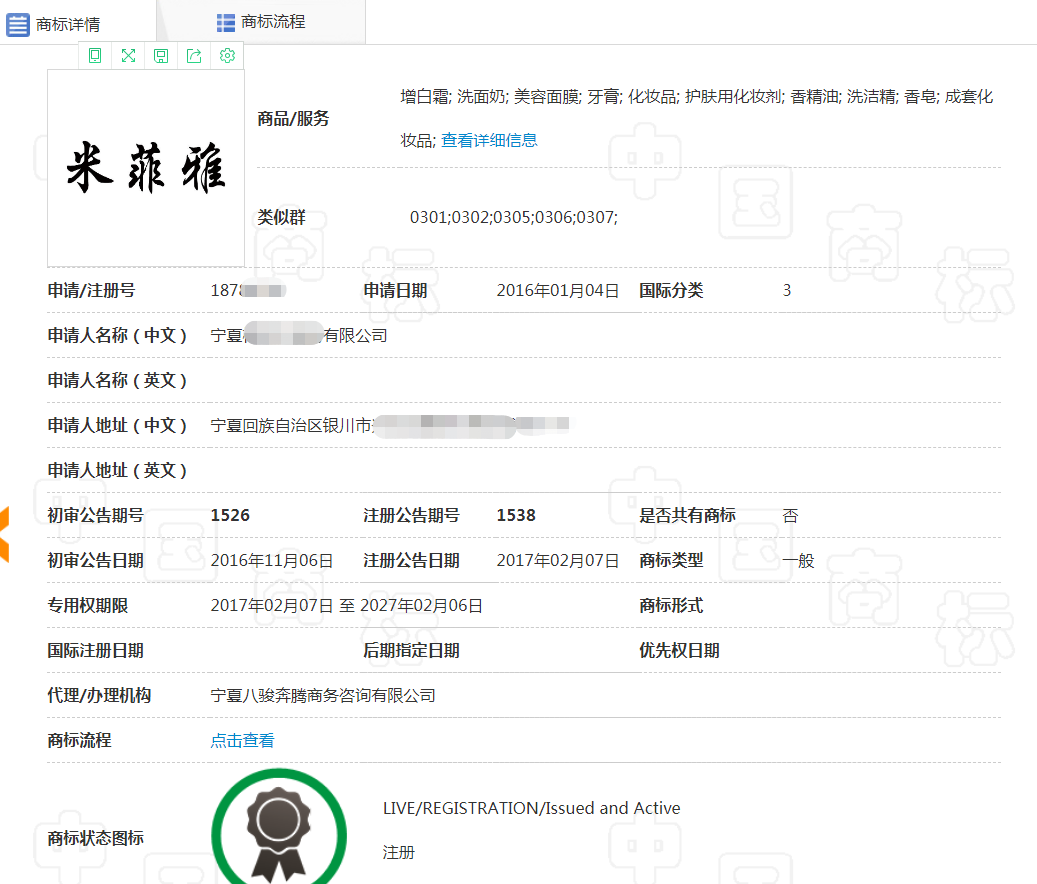
Task: Click the fullscreen expand arrows icon
Action: 128,56
